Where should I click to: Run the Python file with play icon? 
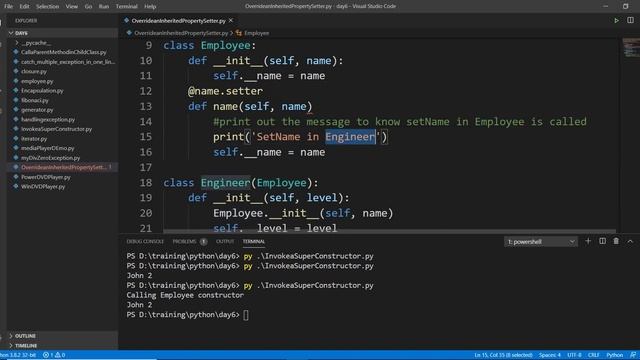[616, 20]
